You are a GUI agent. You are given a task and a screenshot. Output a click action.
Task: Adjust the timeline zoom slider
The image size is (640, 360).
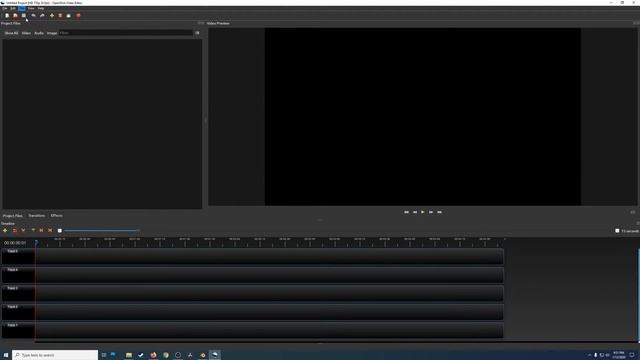pos(101,231)
